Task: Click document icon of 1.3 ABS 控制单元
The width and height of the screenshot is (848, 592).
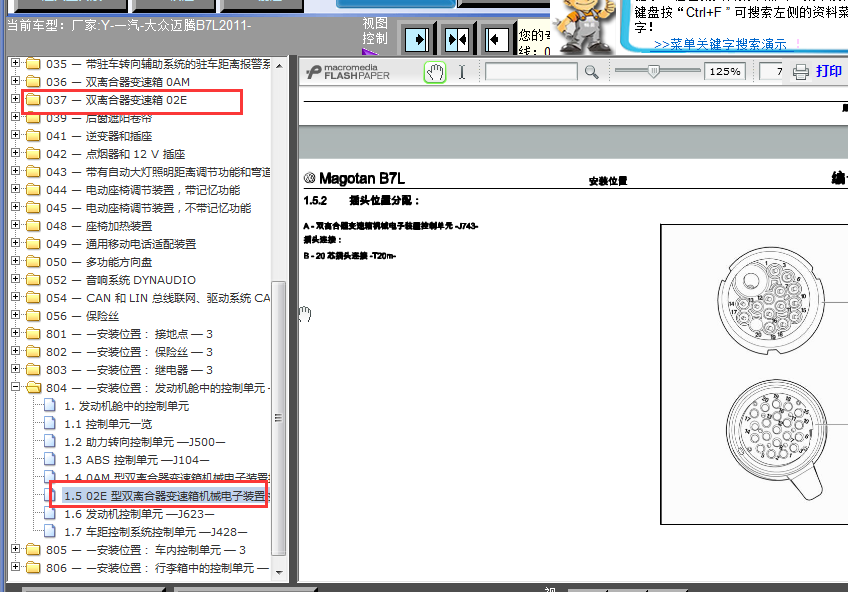Action: (50, 460)
